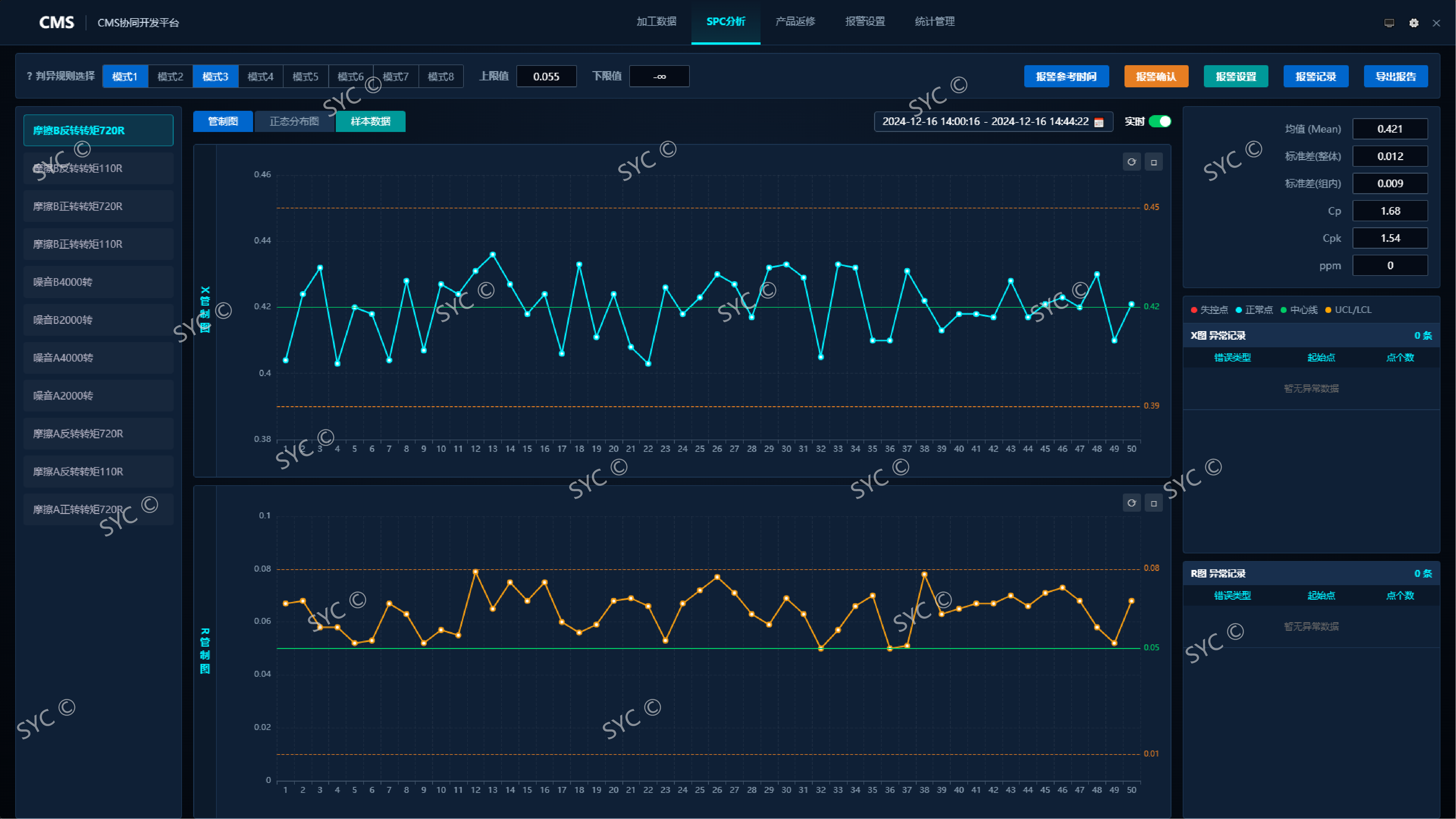Select 摩擦A反转转矩720R in the sidebar
Image resolution: width=1456 pixels, height=819 pixels.
[98, 434]
